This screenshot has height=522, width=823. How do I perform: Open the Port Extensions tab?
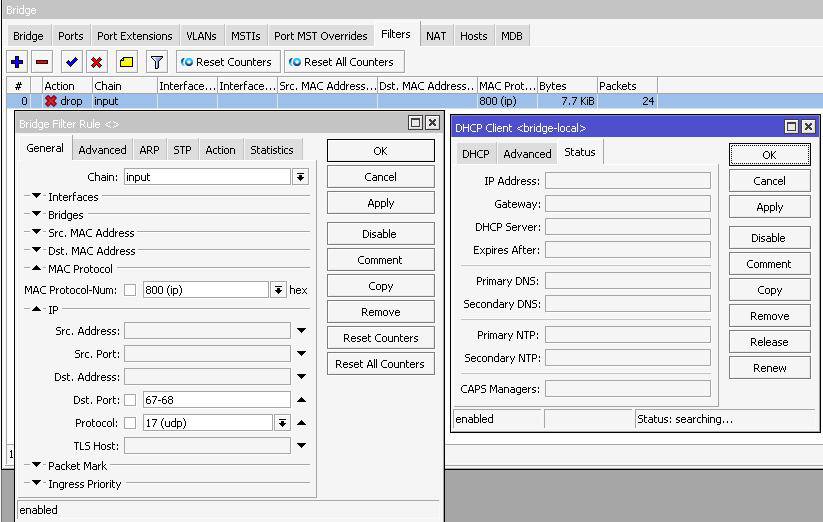pyautogui.click(x=135, y=36)
